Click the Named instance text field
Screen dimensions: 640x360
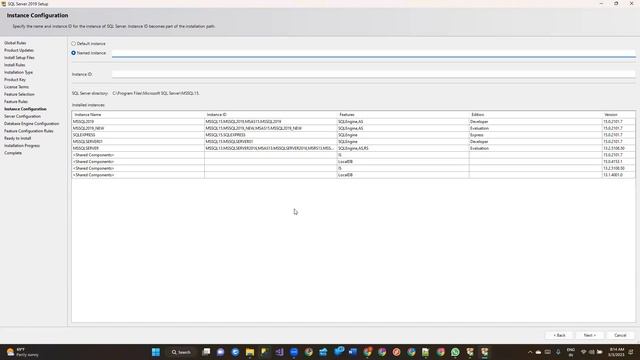(373, 53)
